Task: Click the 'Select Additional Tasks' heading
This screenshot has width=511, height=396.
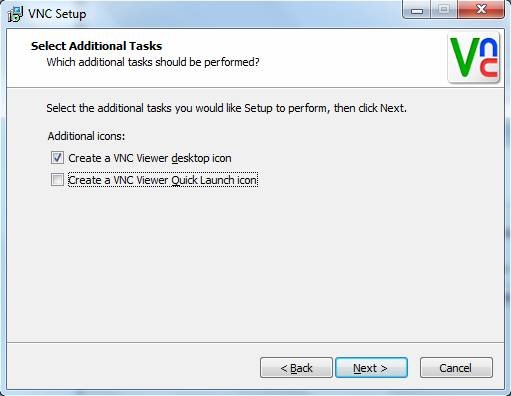Action: [x=96, y=46]
